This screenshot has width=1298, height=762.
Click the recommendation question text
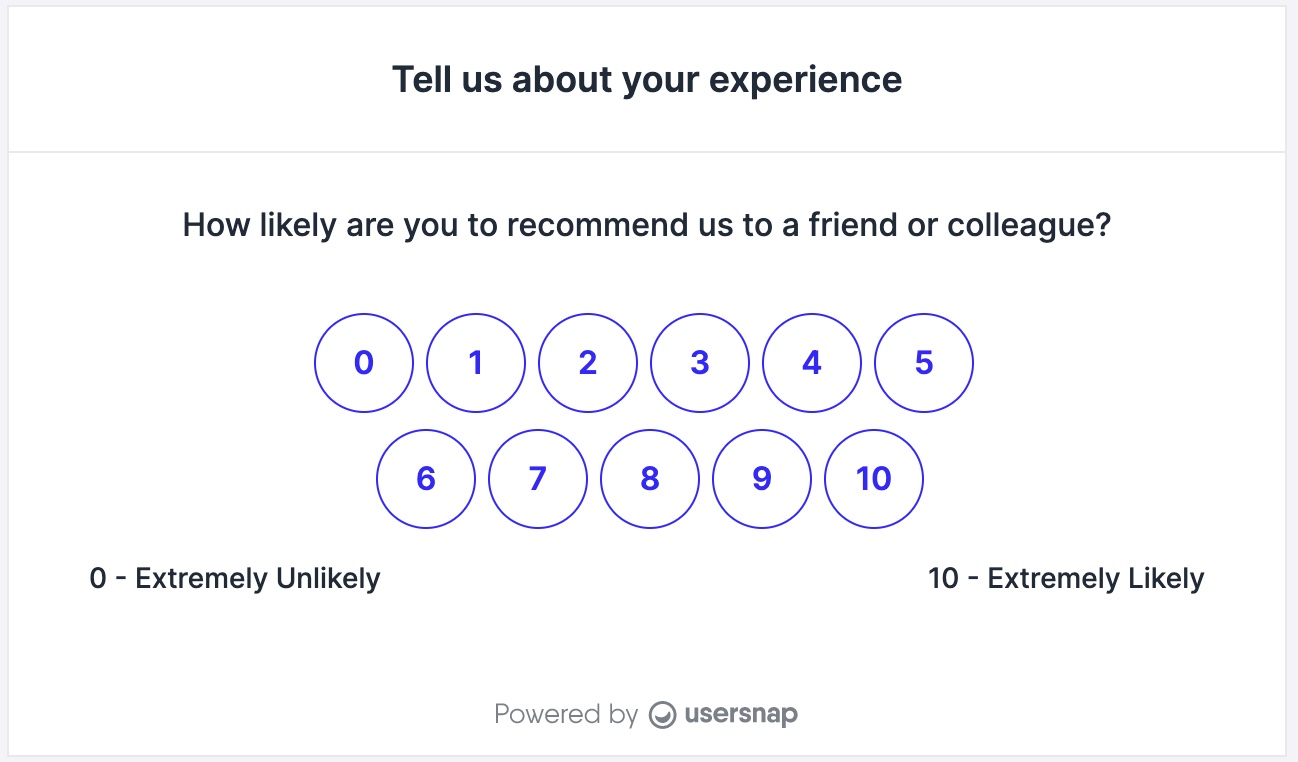click(x=648, y=225)
